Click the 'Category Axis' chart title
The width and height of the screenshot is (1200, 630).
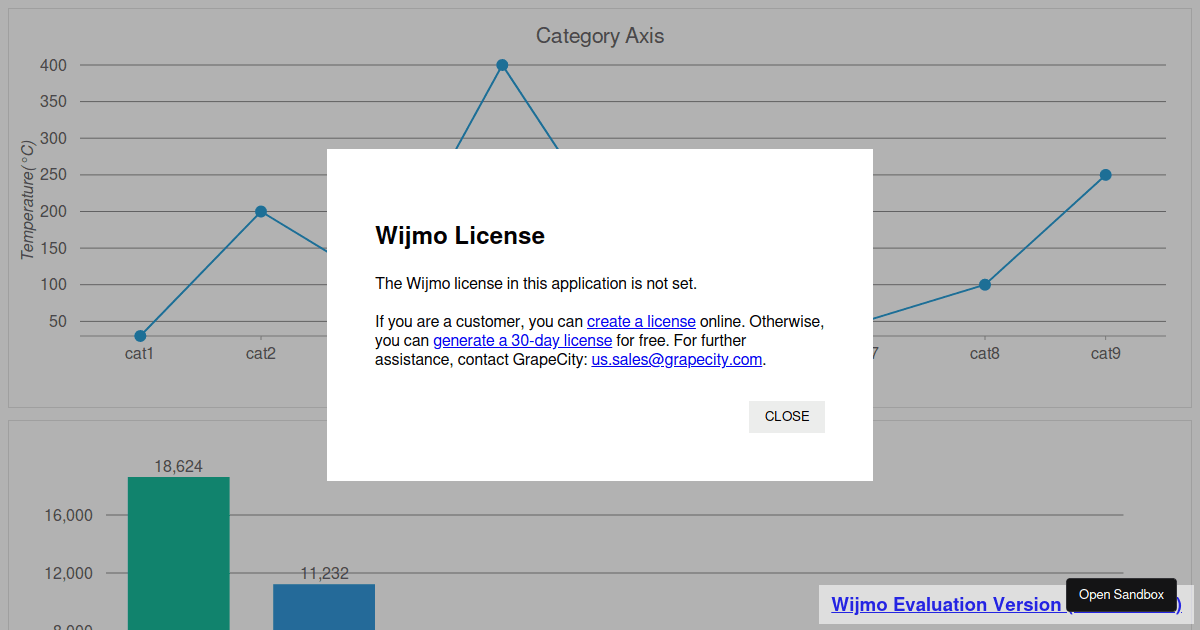click(x=600, y=36)
